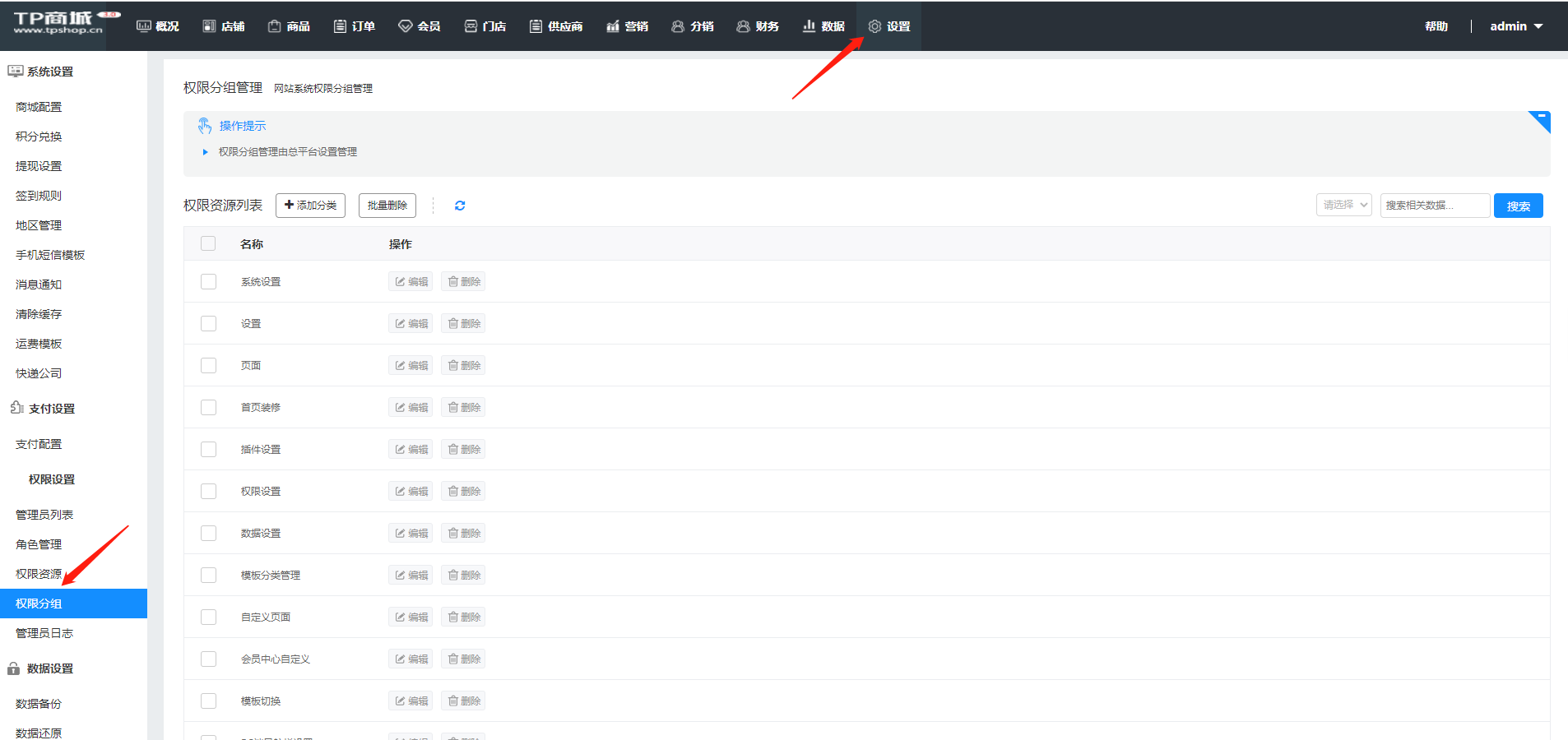Click the 添加分类 button
This screenshot has height=740, width=1568.
(310, 206)
